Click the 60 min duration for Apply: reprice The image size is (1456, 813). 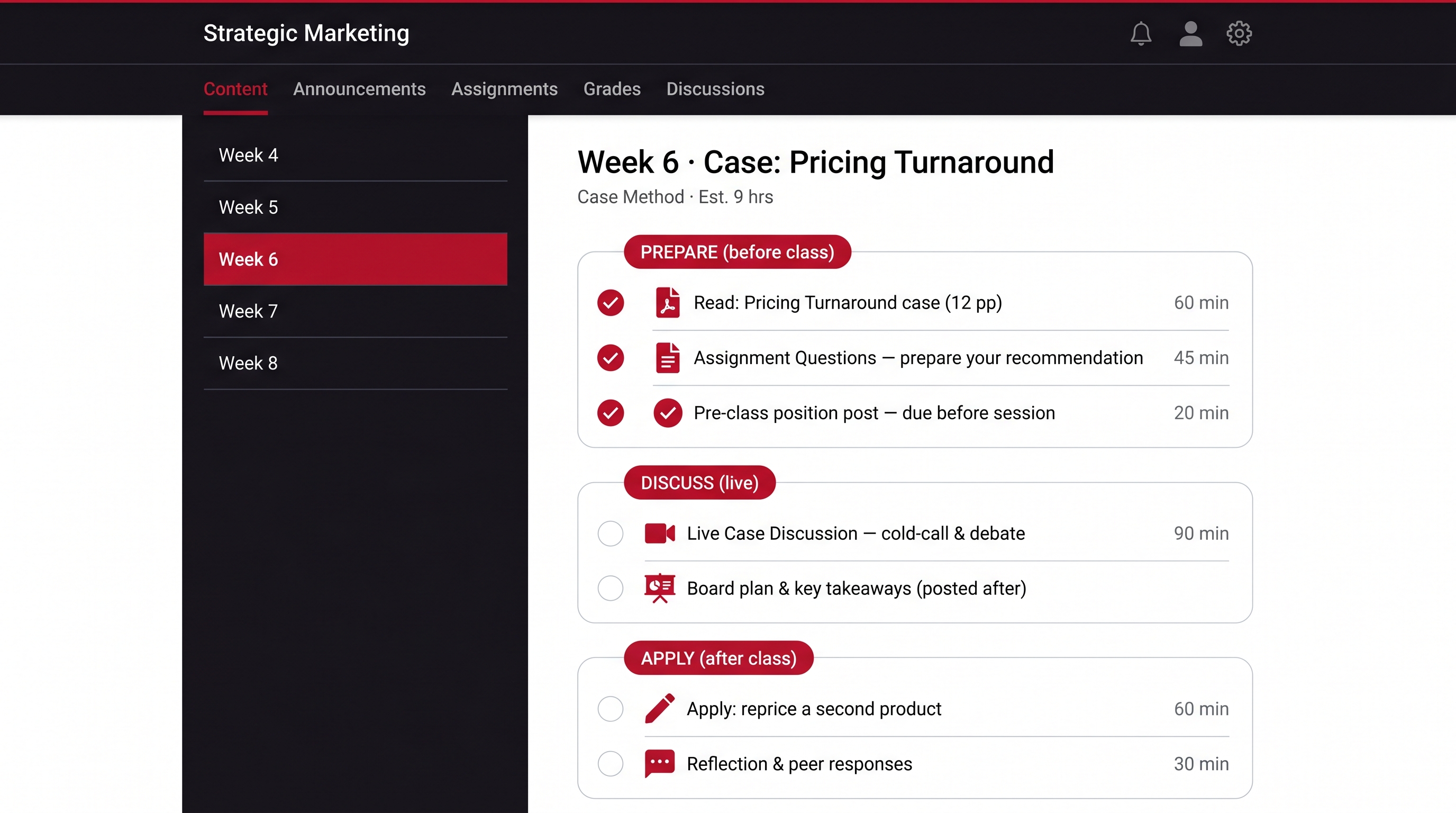(x=1201, y=708)
